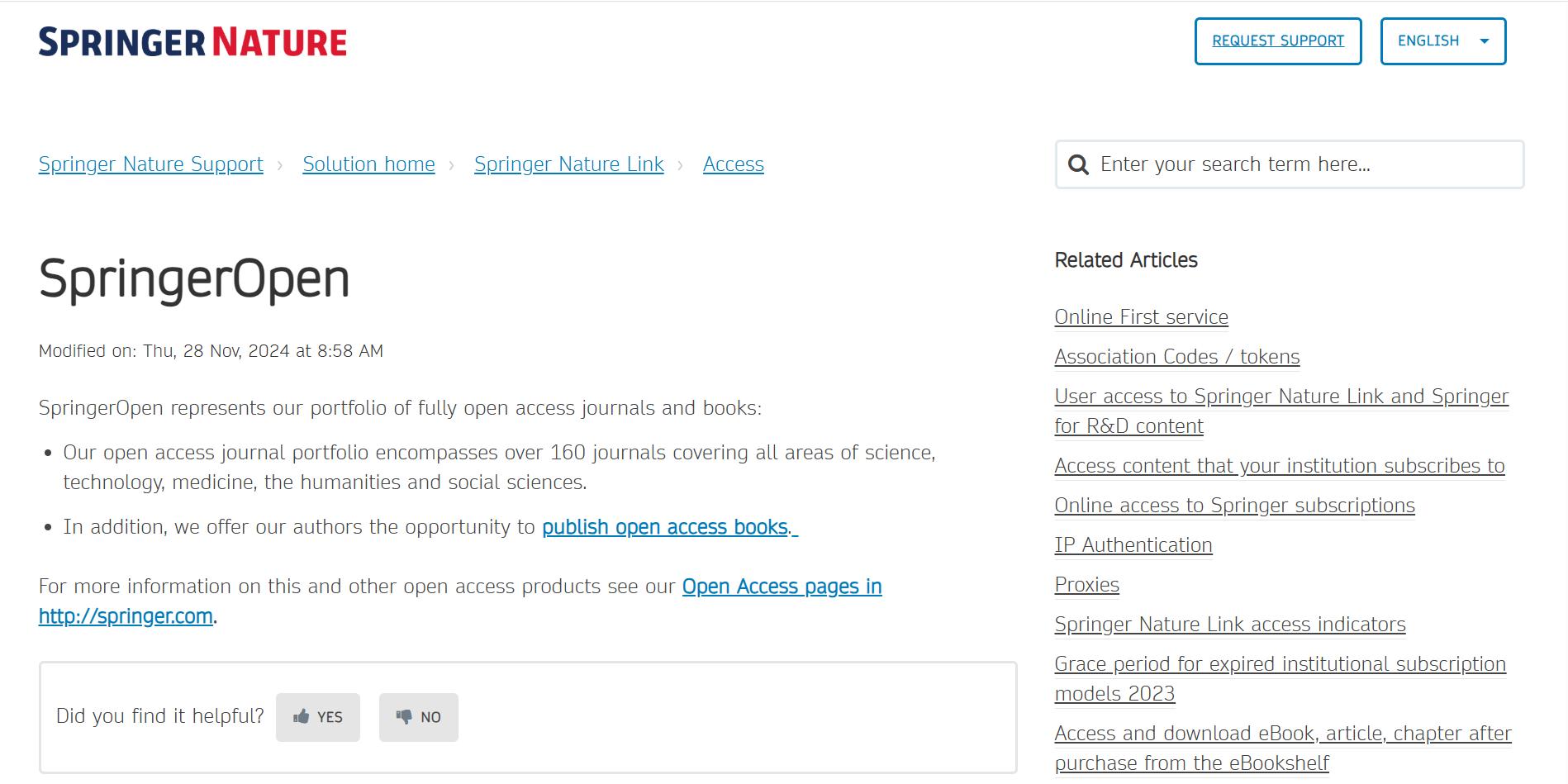Open the Online First service article
This screenshot has width=1568, height=784.
point(1141,317)
